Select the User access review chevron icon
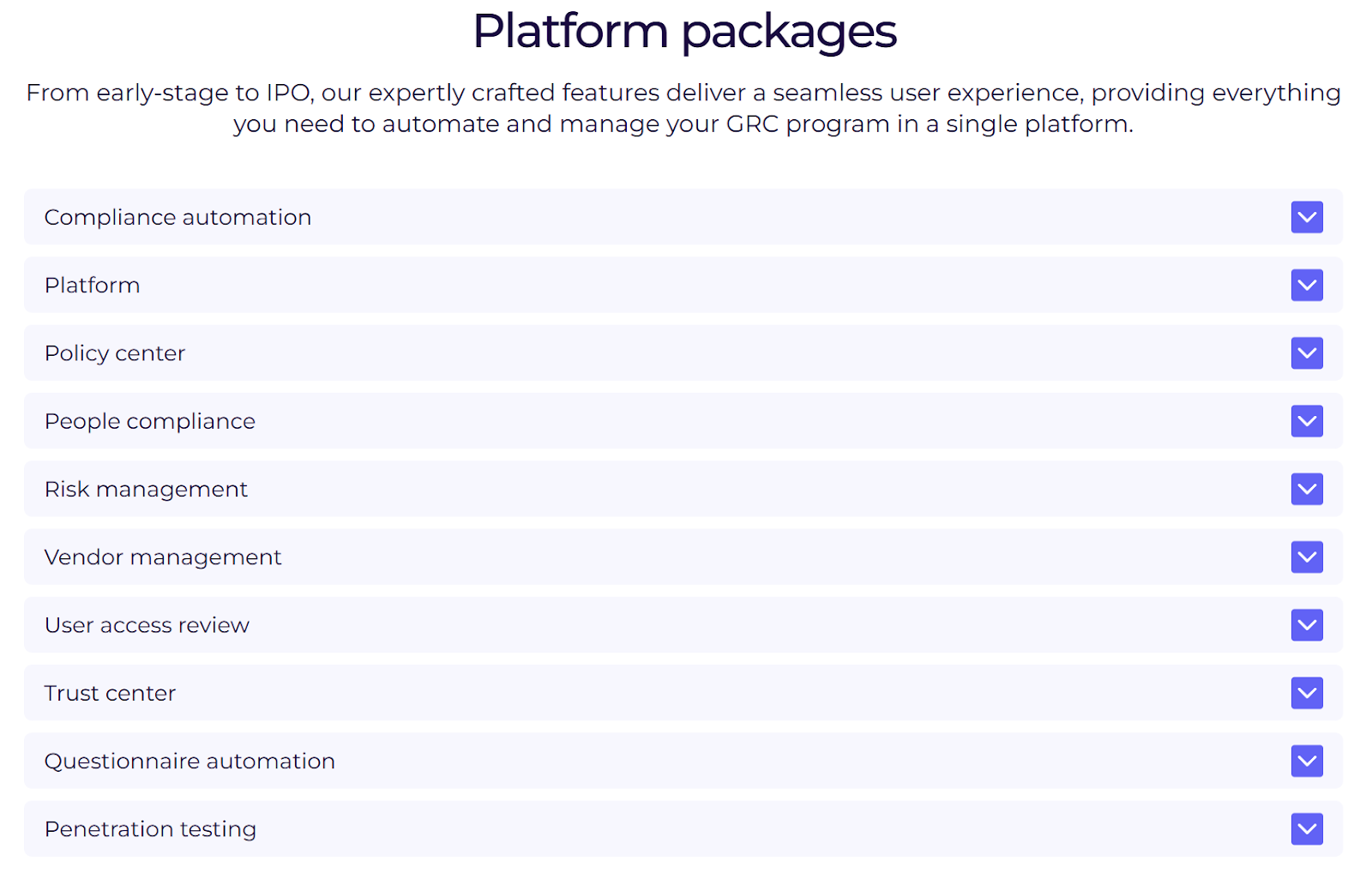Screen dimensions: 1372x891 1306,625
